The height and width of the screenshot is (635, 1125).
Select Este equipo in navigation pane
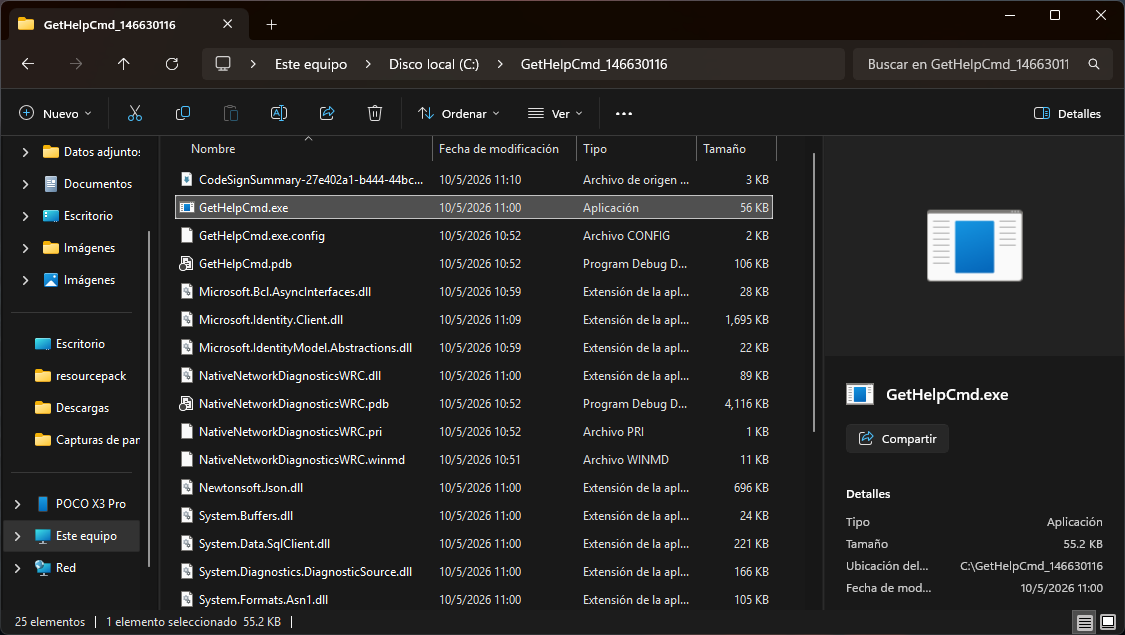[72, 536]
